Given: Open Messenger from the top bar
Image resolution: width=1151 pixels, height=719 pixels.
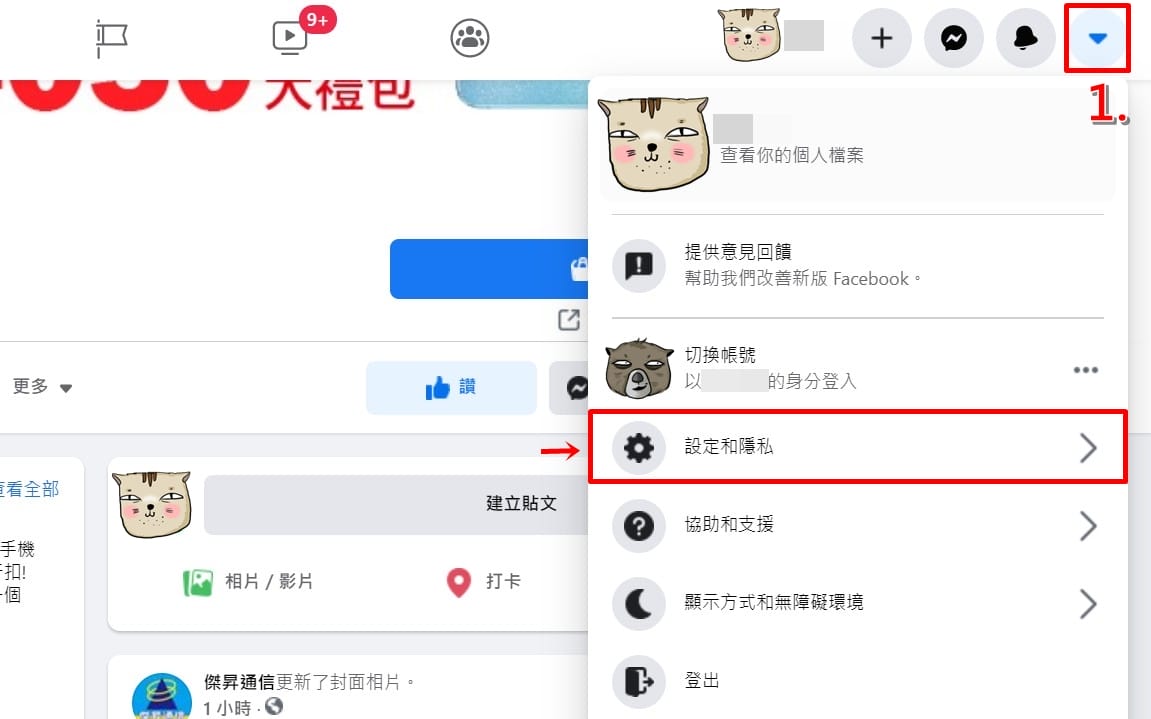Looking at the screenshot, I should [954, 38].
